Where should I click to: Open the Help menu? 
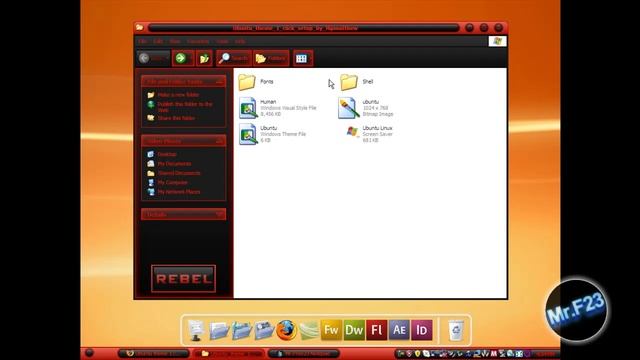tap(240, 41)
